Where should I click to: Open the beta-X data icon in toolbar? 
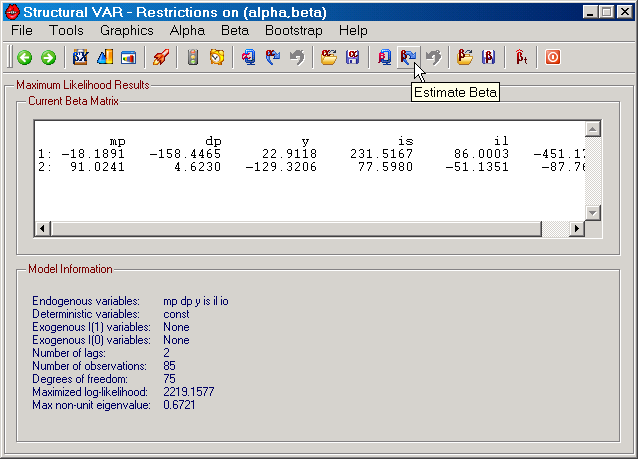click(80, 57)
